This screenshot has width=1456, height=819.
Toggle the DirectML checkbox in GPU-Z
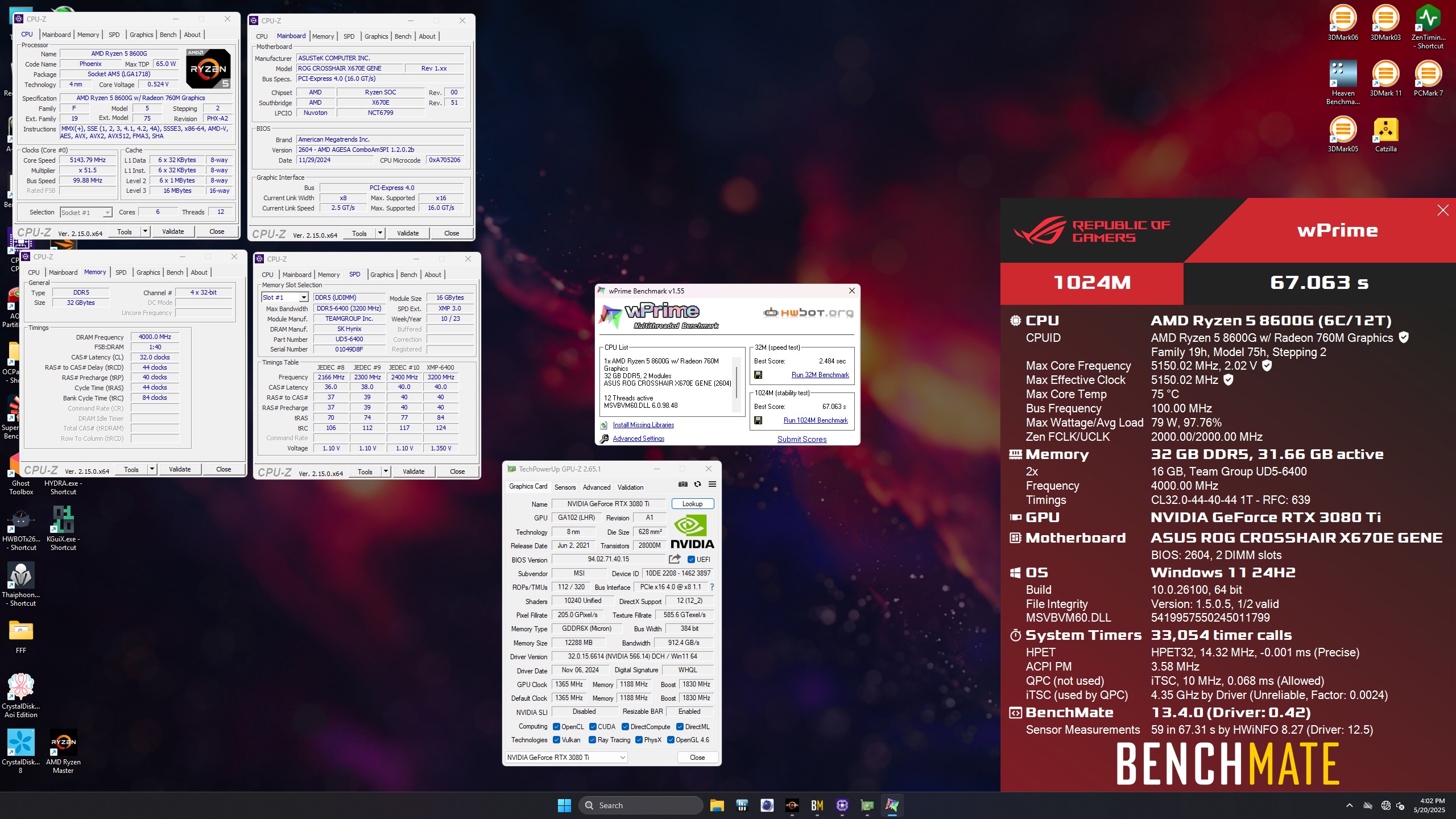click(x=680, y=726)
